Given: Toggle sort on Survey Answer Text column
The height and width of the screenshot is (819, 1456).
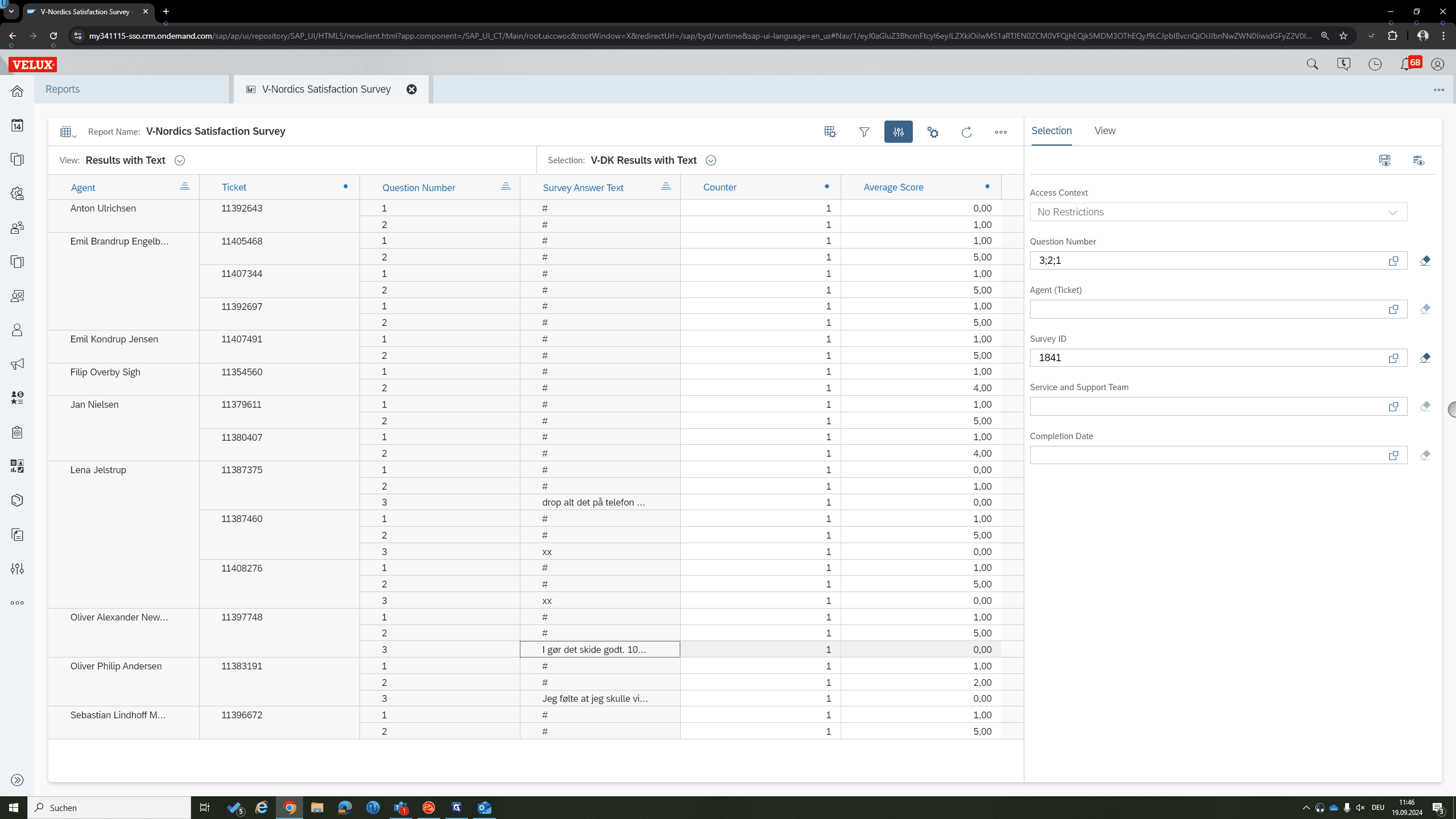Looking at the screenshot, I should coord(666,187).
